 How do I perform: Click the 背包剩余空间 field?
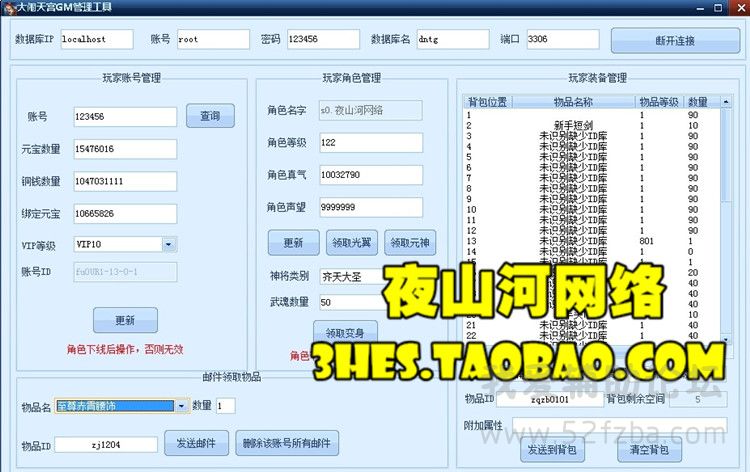pos(698,399)
